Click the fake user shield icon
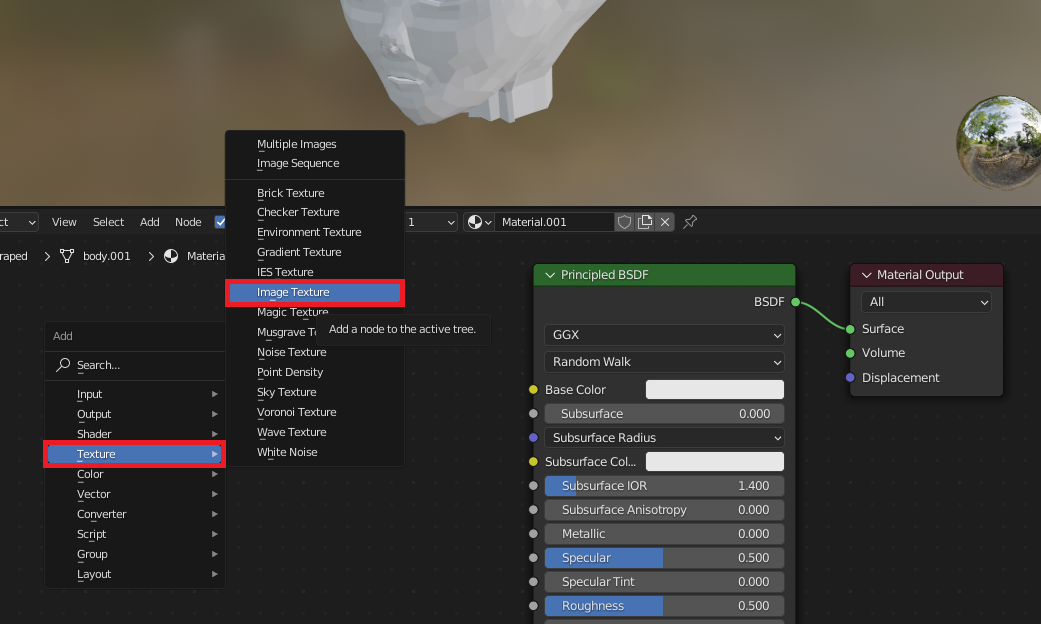 pos(625,222)
